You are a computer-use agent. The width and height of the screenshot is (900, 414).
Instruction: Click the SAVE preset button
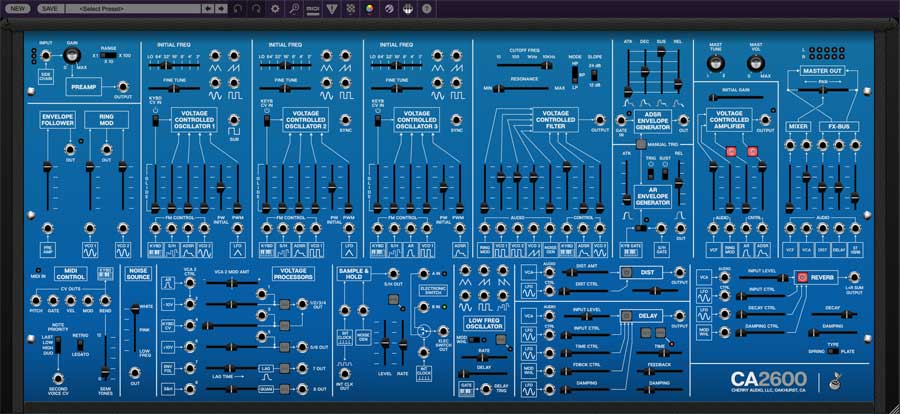point(50,9)
